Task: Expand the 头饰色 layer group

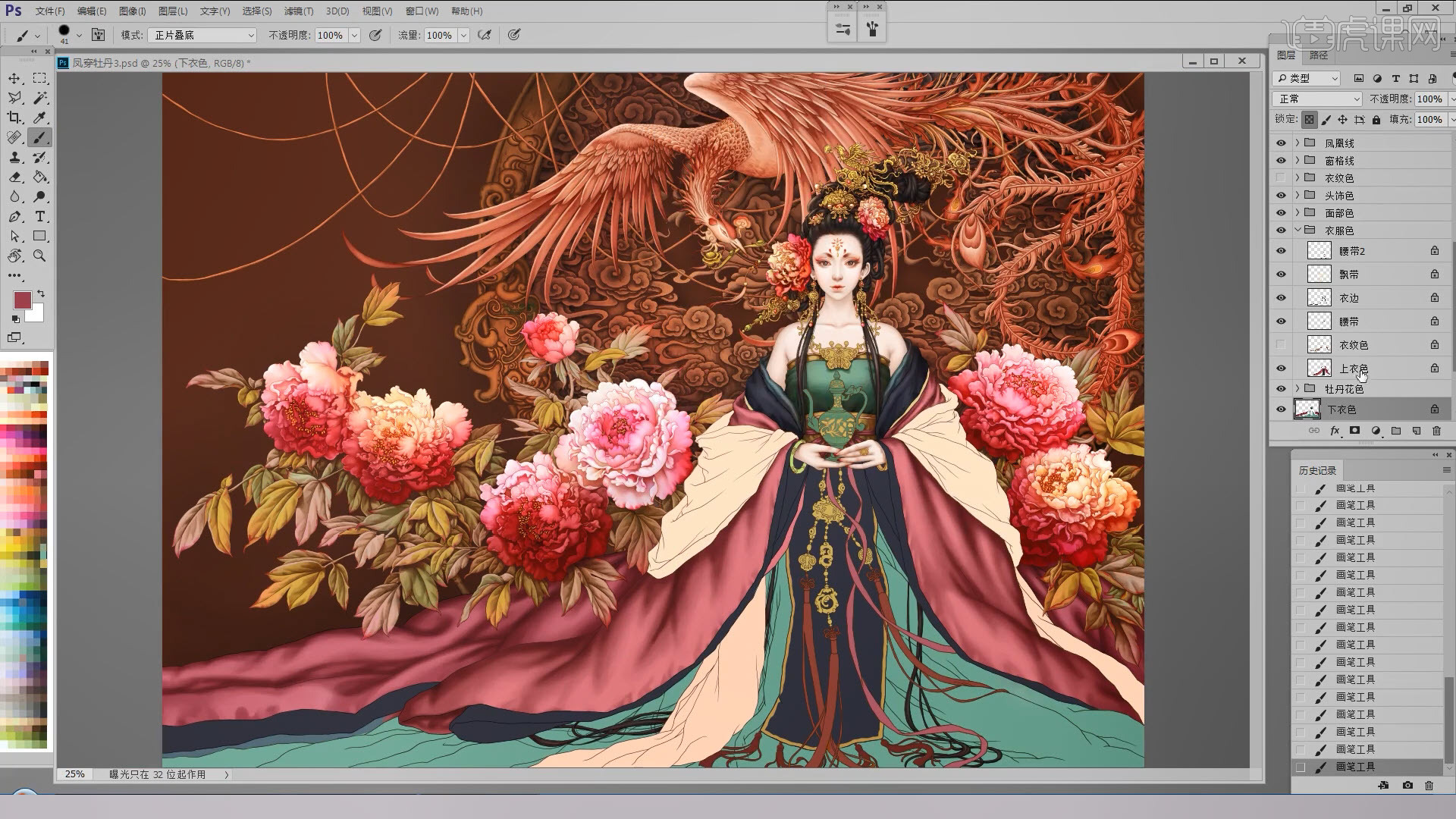Action: (1298, 195)
